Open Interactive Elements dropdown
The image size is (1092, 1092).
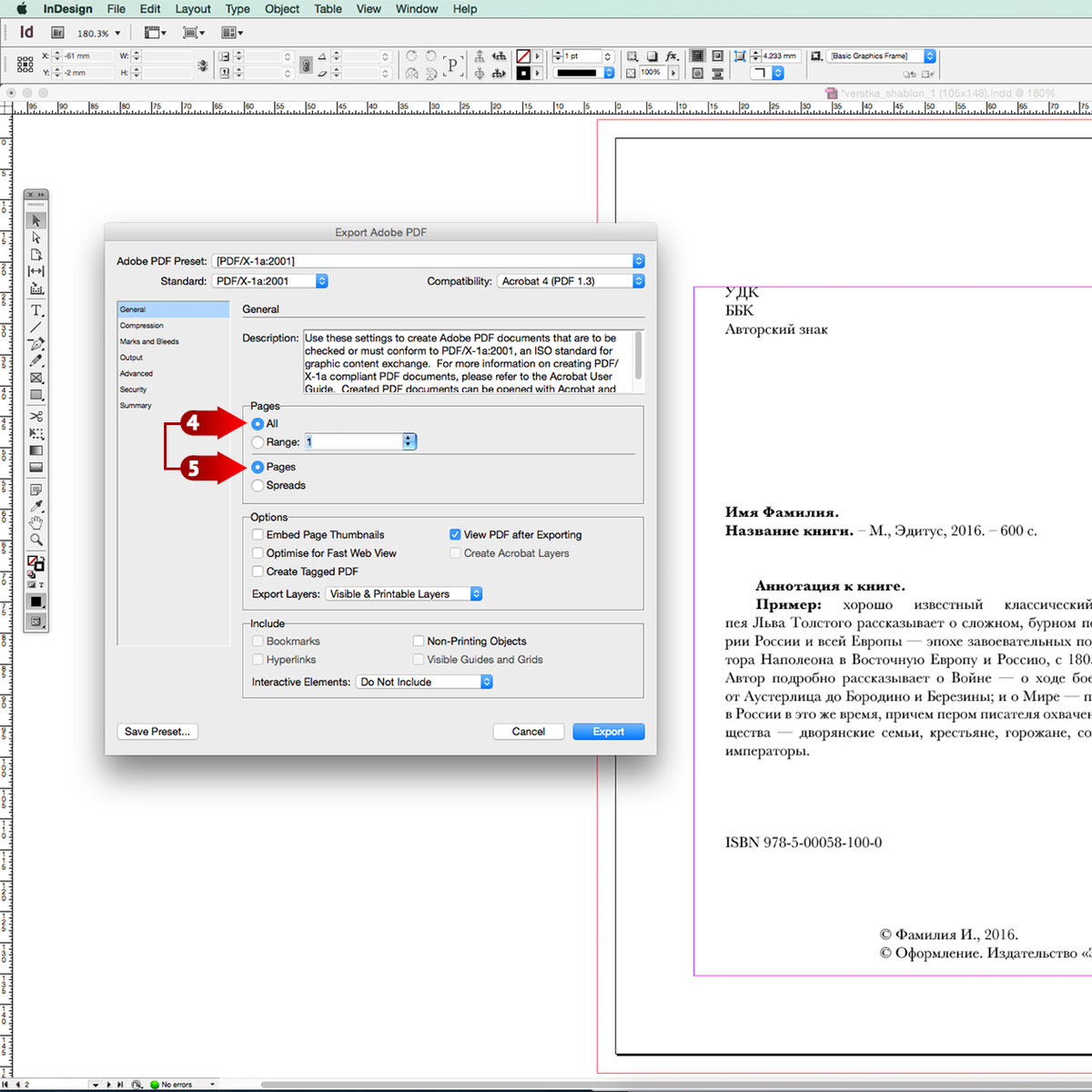click(424, 682)
